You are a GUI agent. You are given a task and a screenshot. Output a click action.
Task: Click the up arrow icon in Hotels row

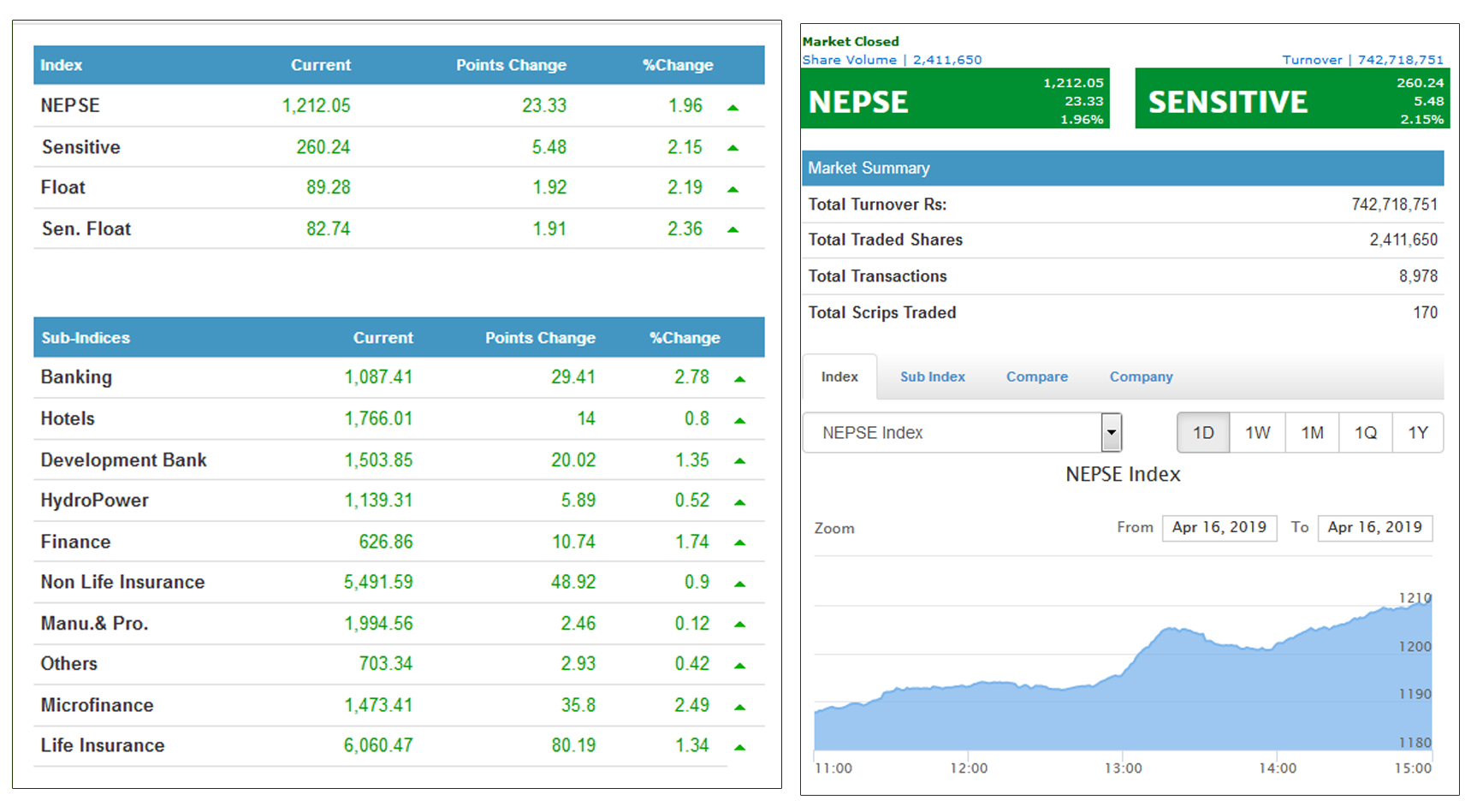click(x=740, y=420)
